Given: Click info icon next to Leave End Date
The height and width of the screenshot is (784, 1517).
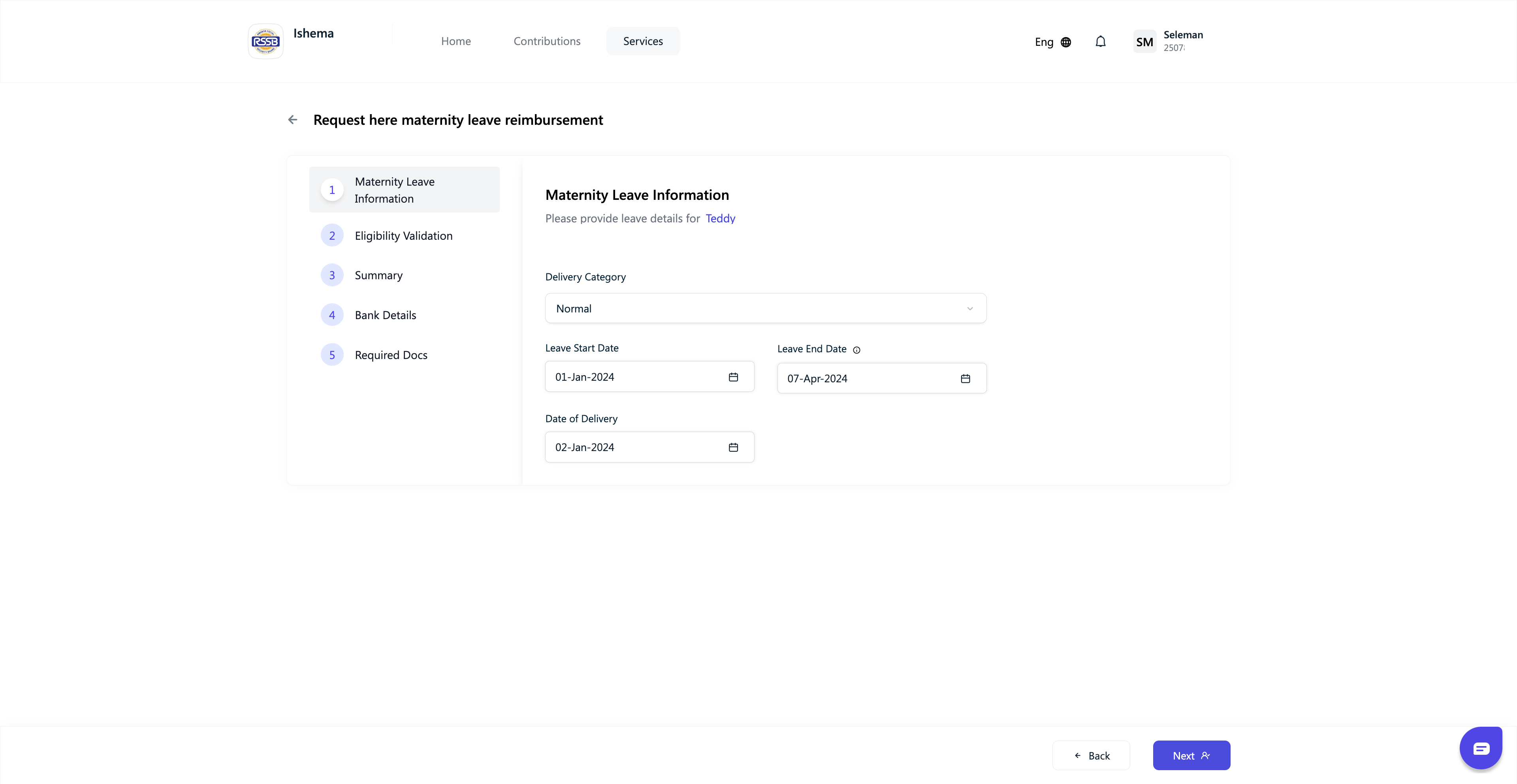Looking at the screenshot, I should point(857,350).
